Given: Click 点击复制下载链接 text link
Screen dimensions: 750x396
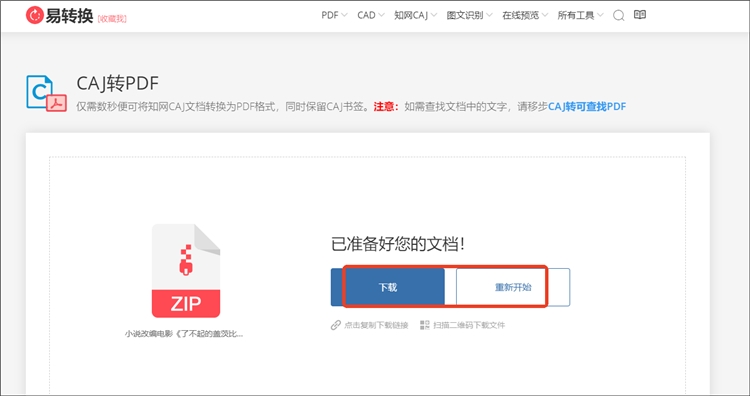Looking at the screenshot, I should tap(376, 325).
